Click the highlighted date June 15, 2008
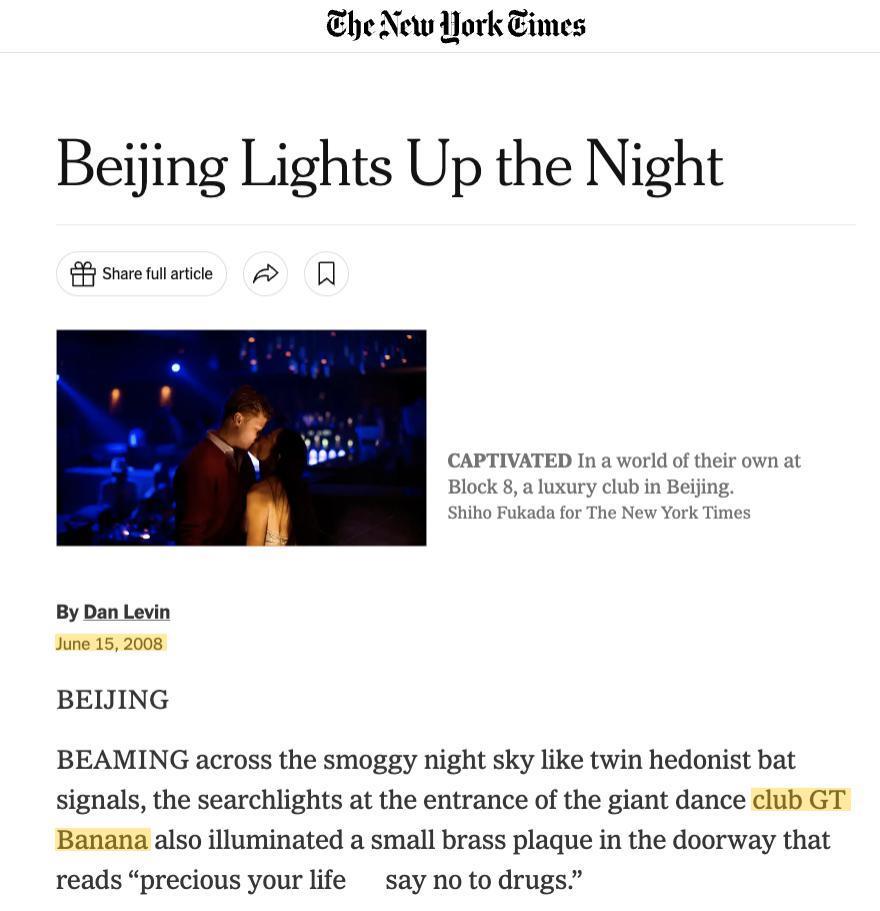The height and width of the screenshot is (911, 880). (109, 643)
